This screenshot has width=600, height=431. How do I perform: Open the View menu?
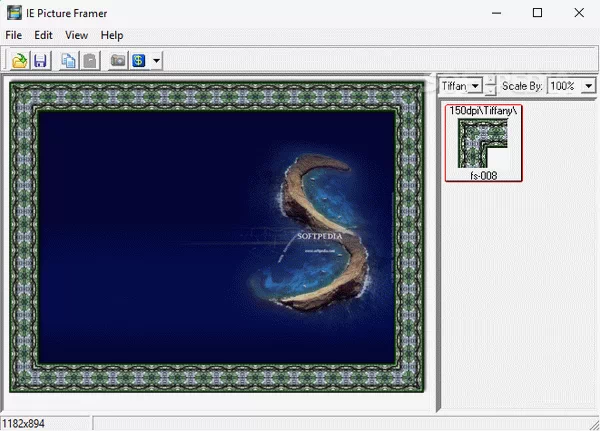pos(77,35)
